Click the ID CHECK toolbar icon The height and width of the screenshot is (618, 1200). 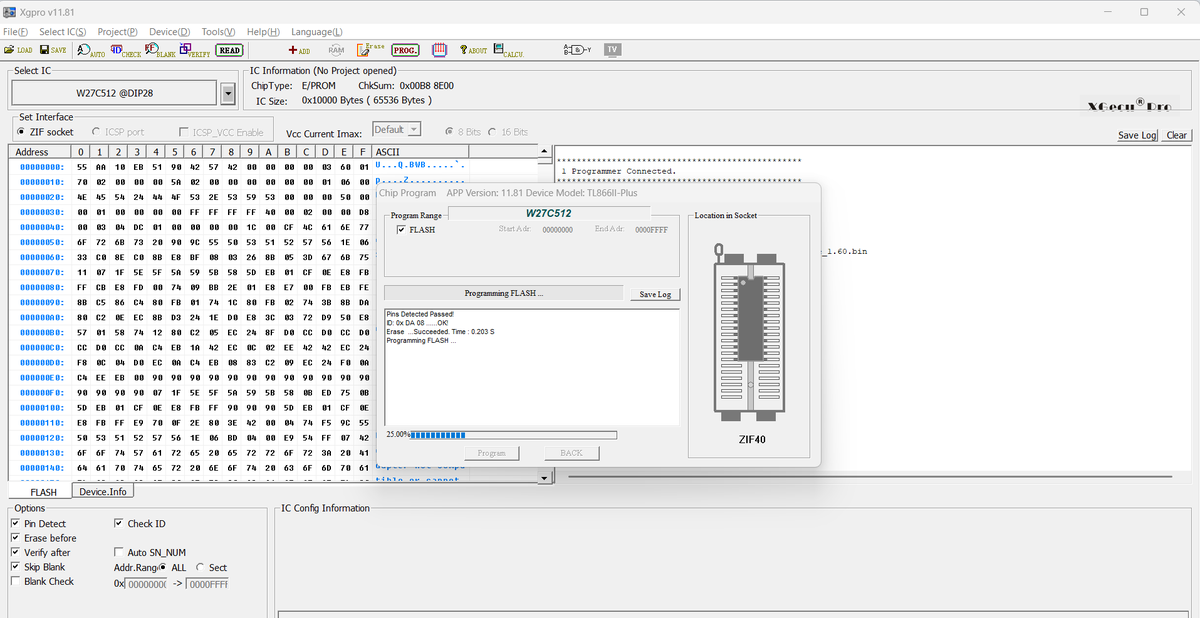coord(126,50)
